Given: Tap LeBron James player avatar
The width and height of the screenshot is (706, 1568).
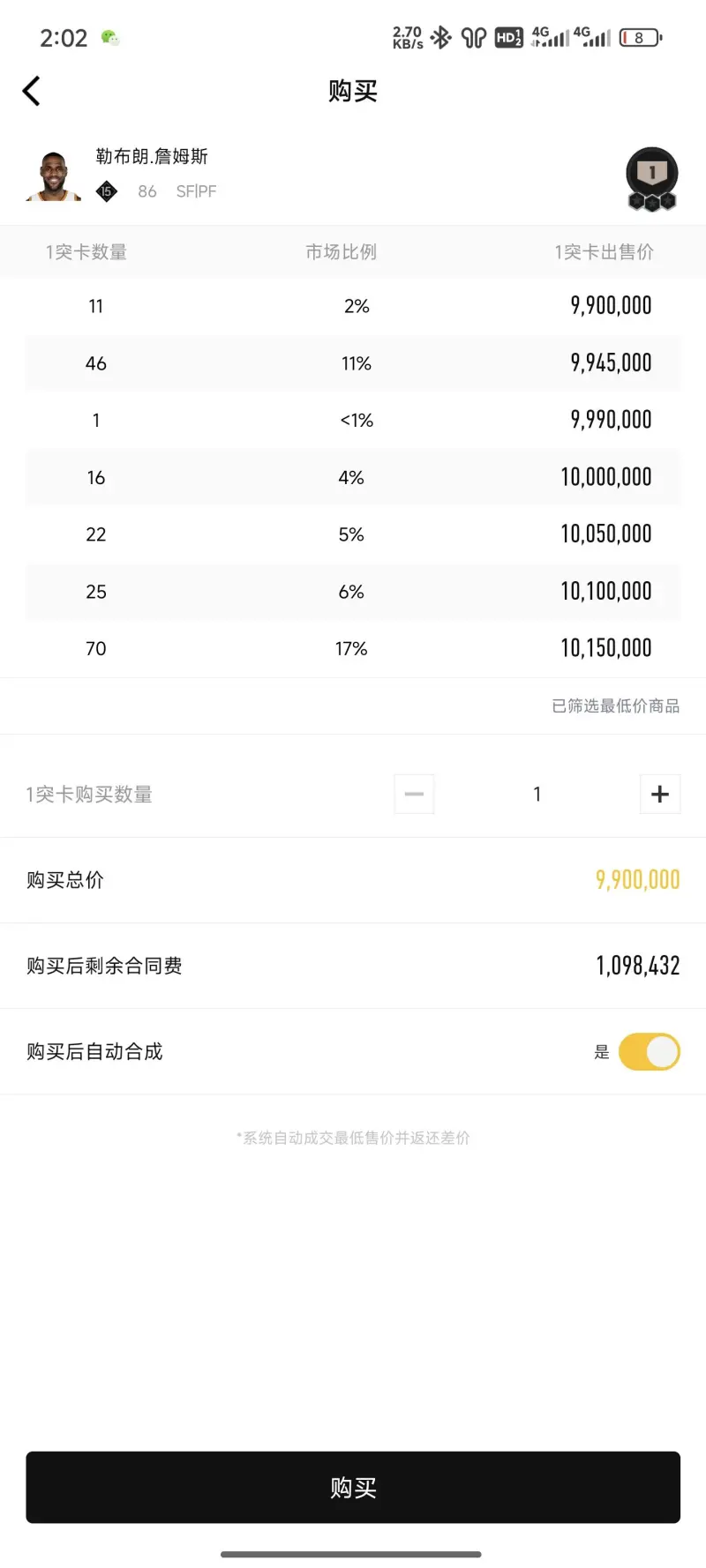Looking at the screenshot, I should [54, 175].
